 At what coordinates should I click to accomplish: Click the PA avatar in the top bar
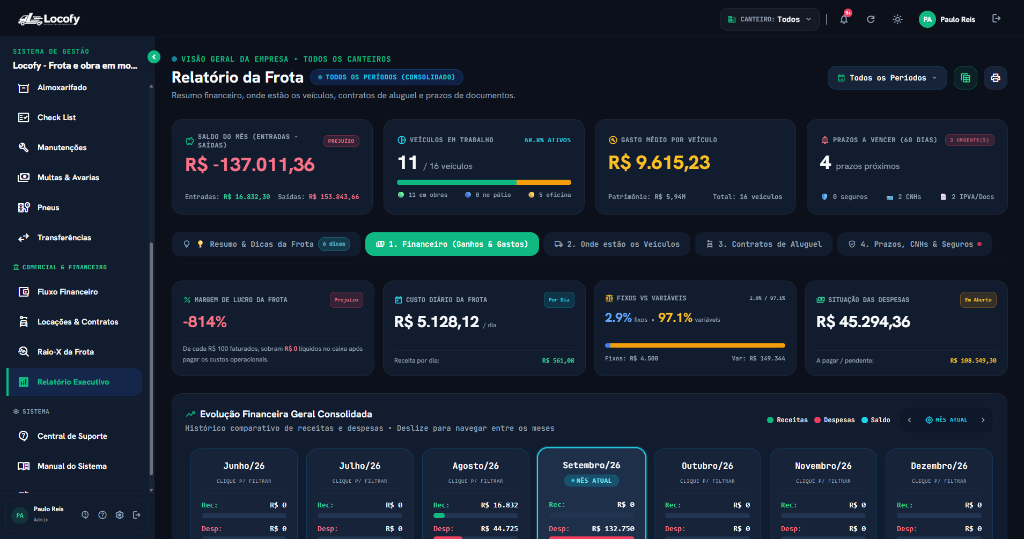pyautogui.click(x=927, y=20)
